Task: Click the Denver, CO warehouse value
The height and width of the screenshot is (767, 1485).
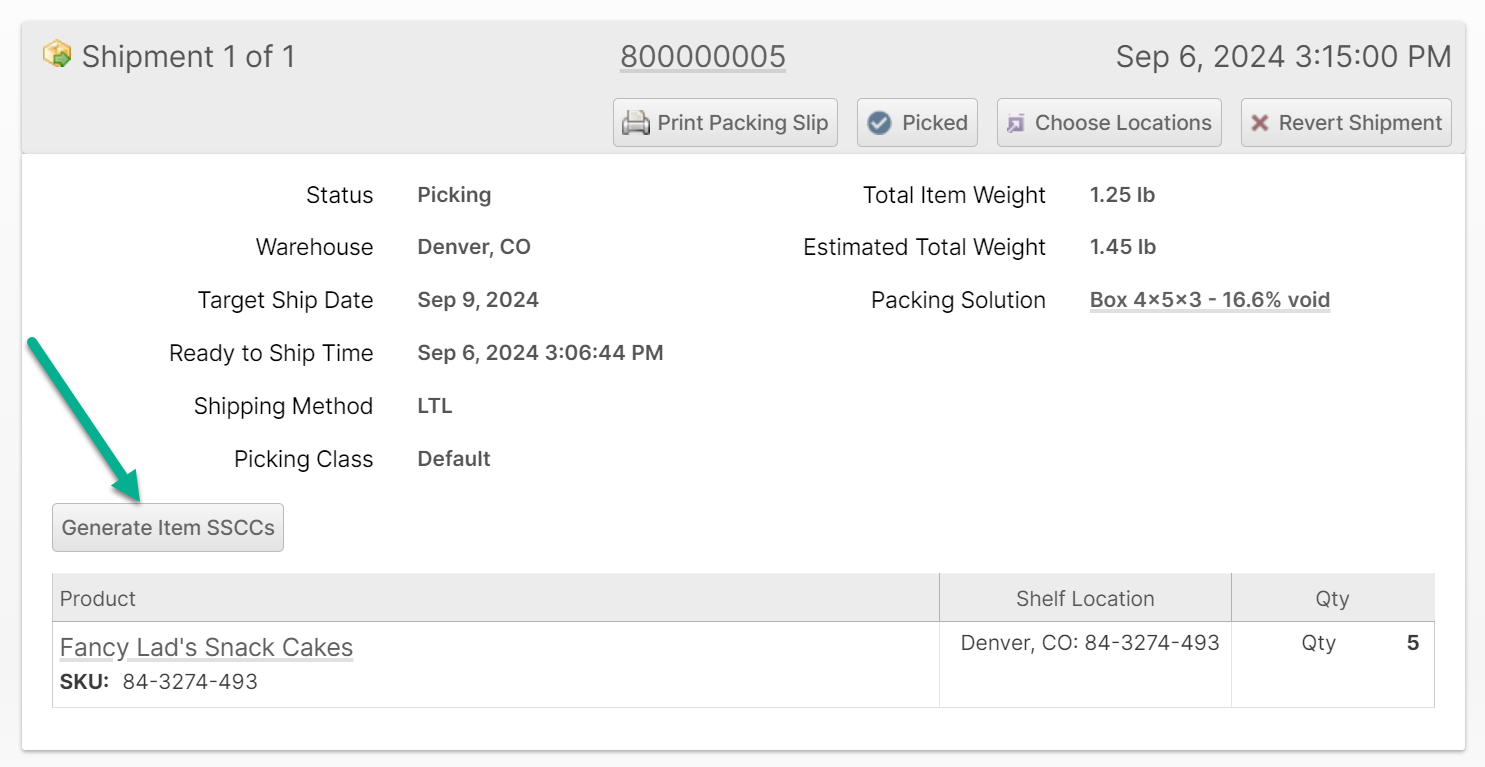Action: click(474, 247)
